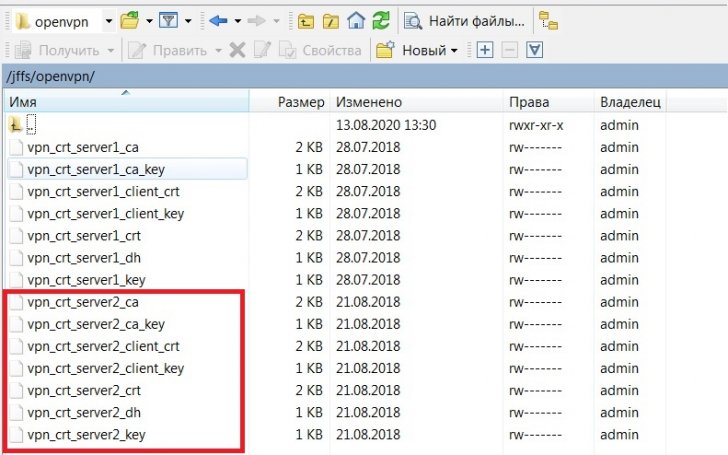The width and height of the screenshot is (728, 455).
Task: Click the Получить button
Action: coord(57,50)
